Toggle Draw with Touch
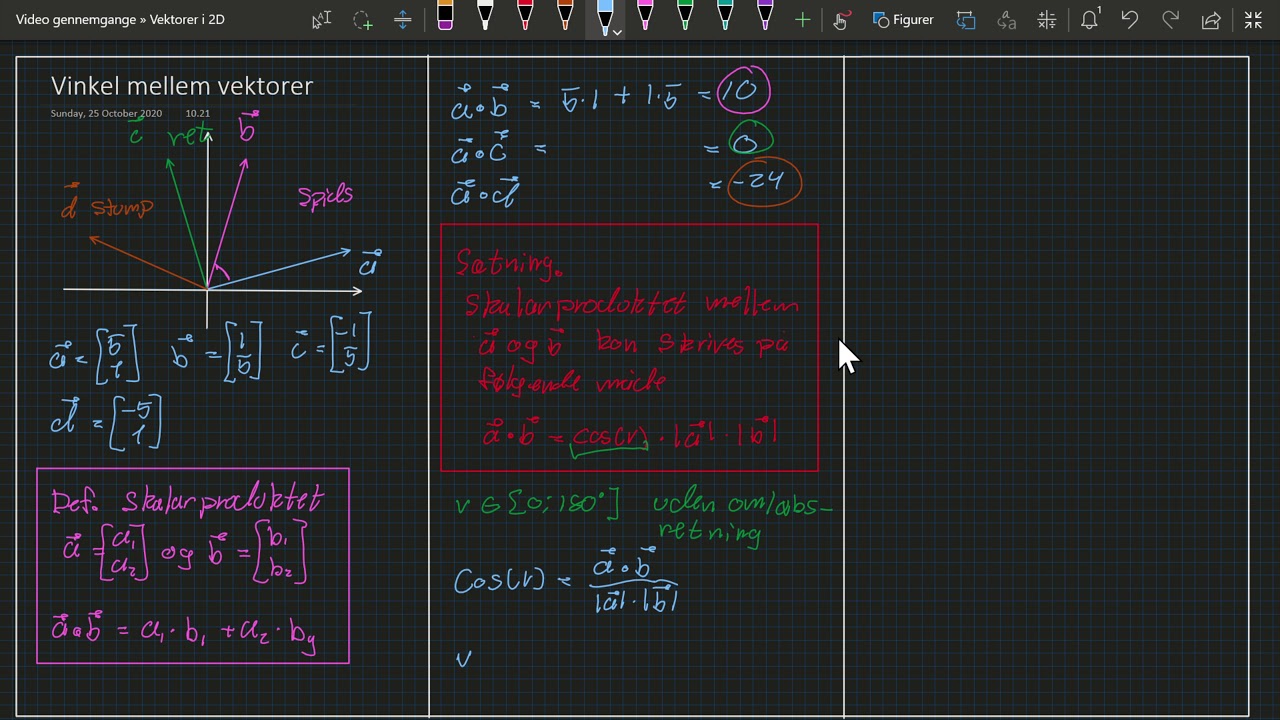The height and width of the screenshot is (720, 1280). (840, 20)
